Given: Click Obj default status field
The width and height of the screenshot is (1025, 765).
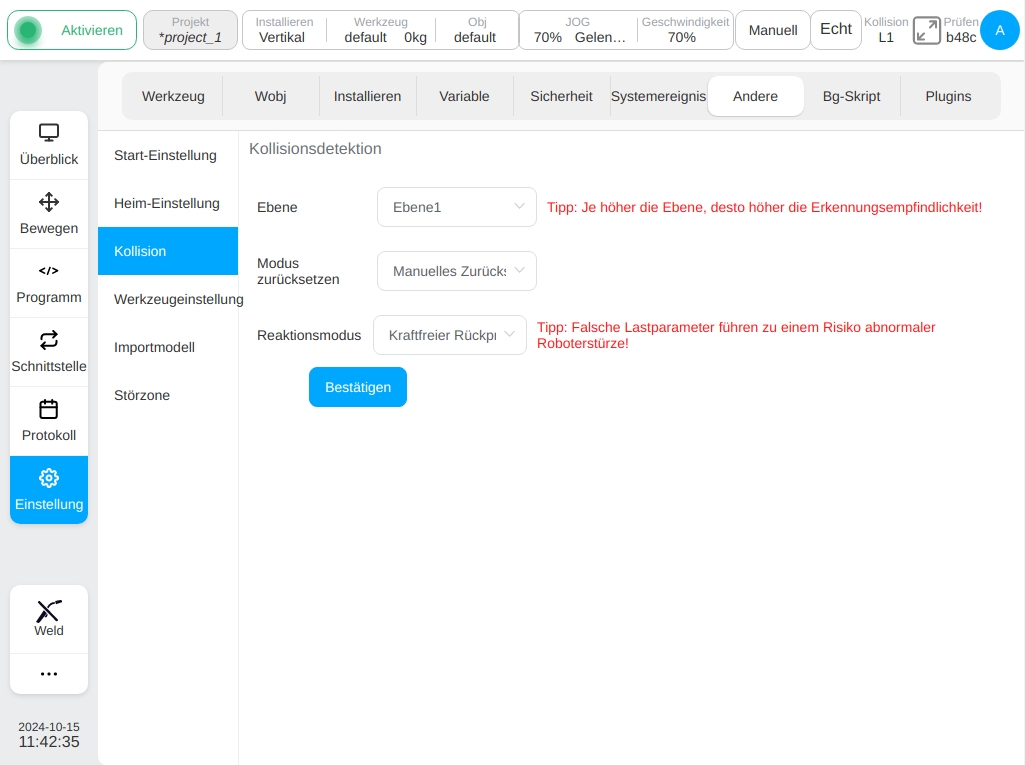Looking at the screenshot, I should coord(476,30).
